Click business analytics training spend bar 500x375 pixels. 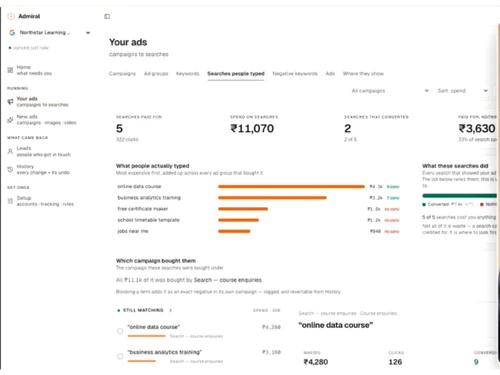[272, 198]
